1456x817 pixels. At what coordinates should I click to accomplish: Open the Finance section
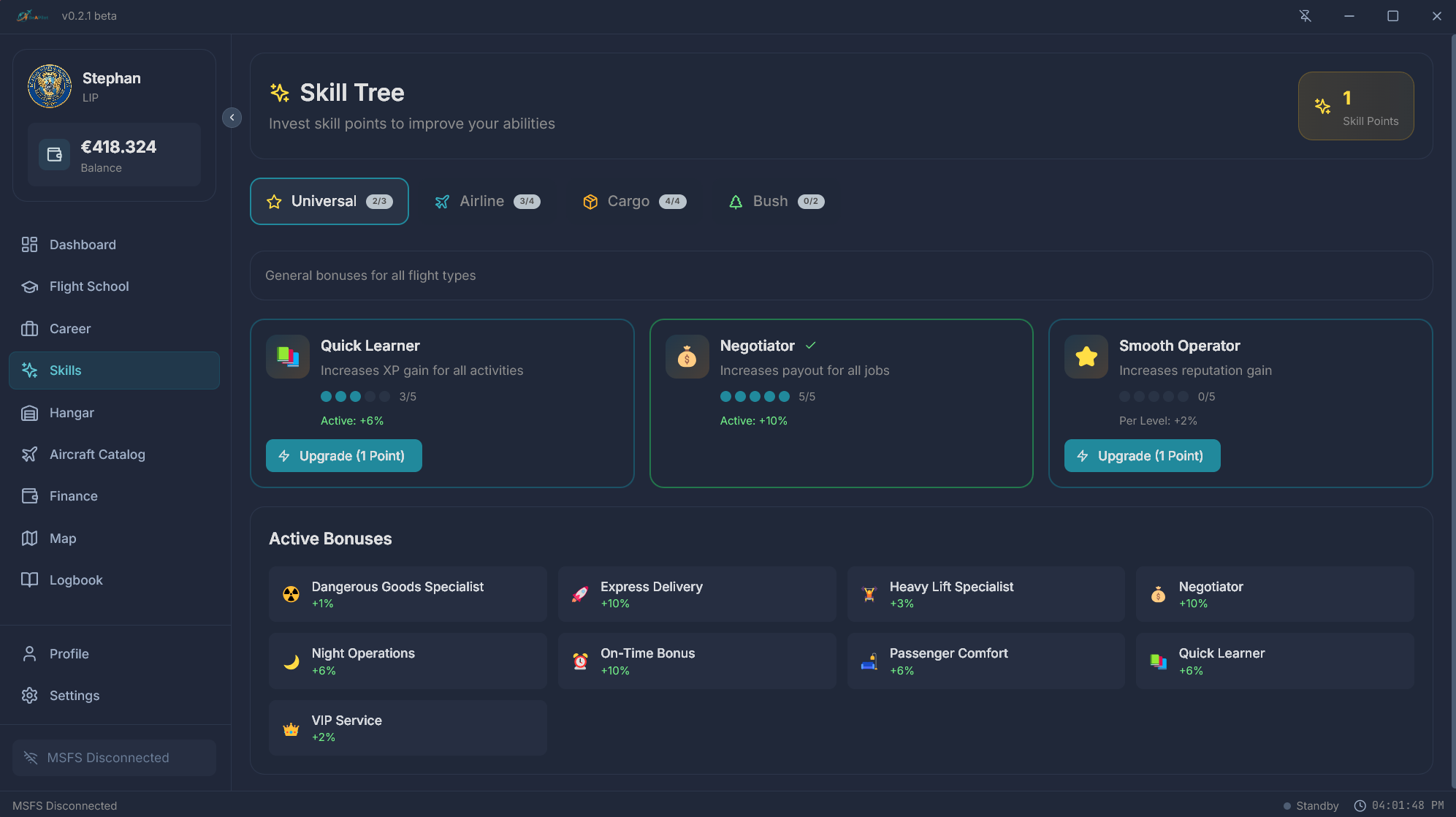(x=74, y=495)
